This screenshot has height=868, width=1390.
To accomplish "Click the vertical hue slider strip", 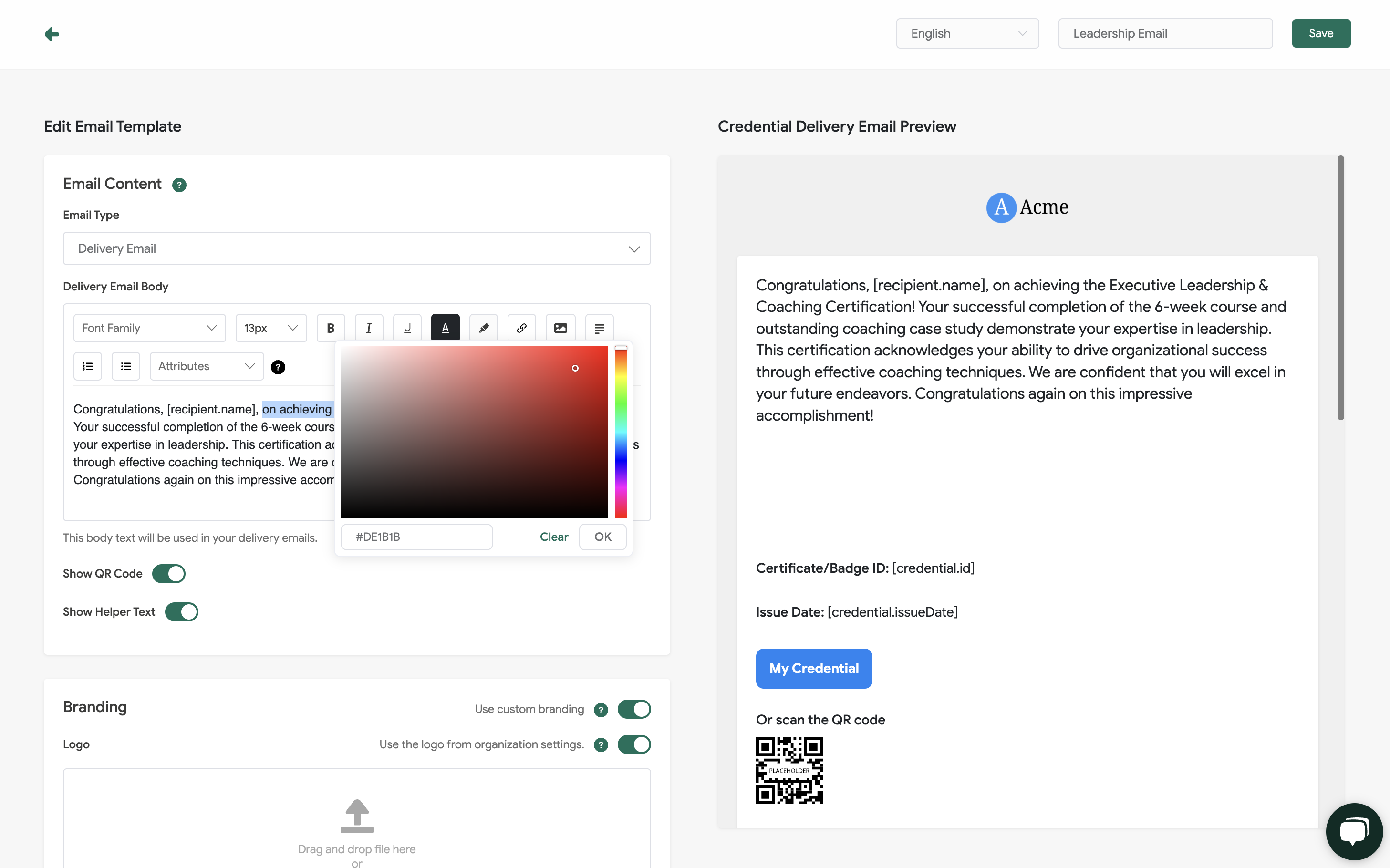I will (x=621, y=432).
